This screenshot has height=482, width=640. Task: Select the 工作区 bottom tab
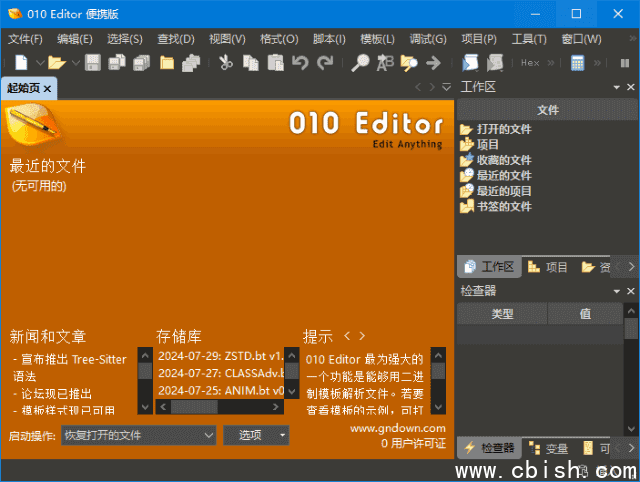click(x=489, y=267)
